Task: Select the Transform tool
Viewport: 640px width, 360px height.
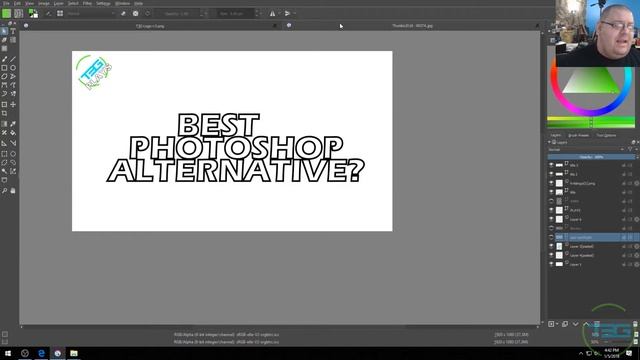Action: [4, 104]
